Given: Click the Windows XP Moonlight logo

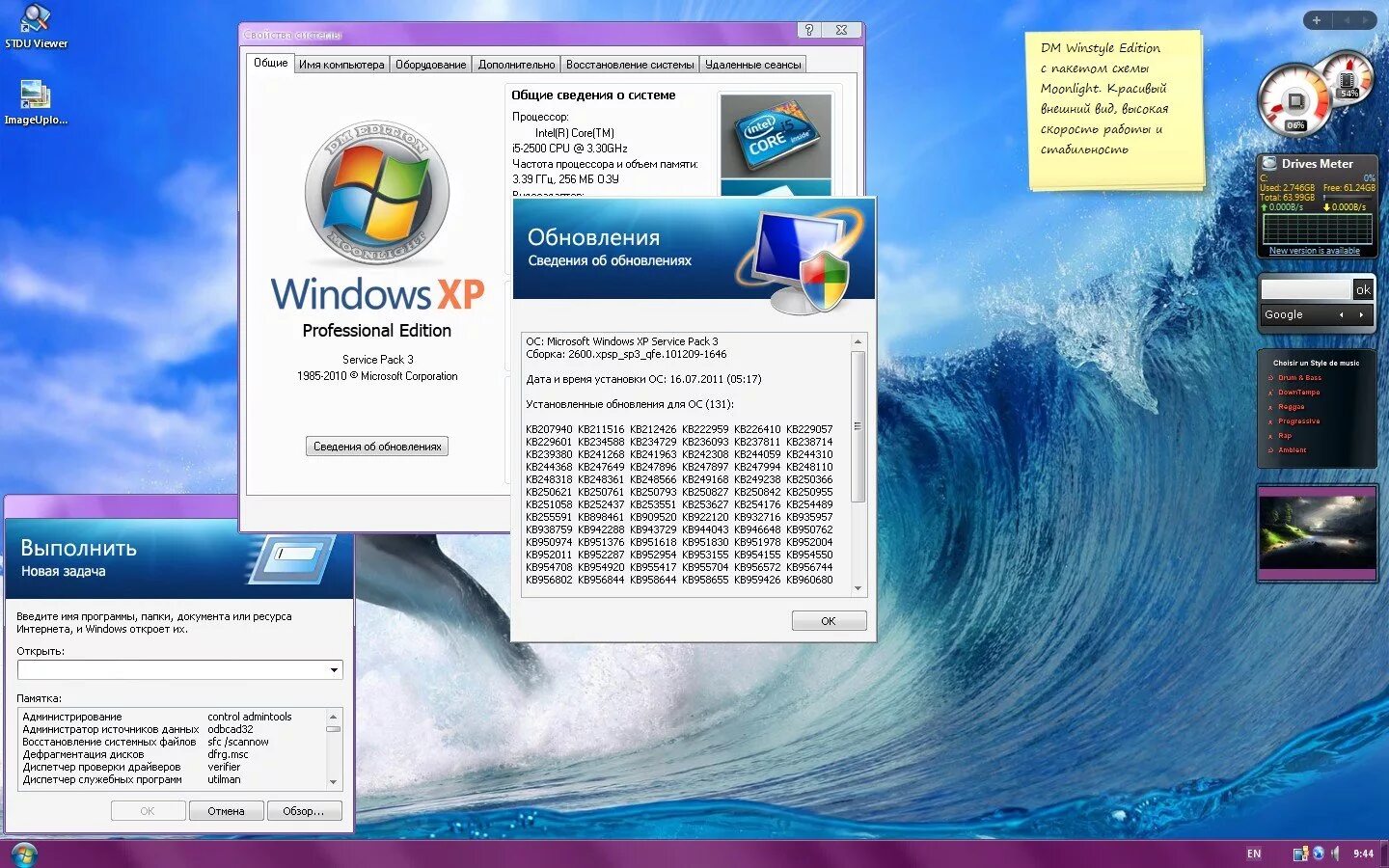Looking at the screenshot, I should click(377, 193).
